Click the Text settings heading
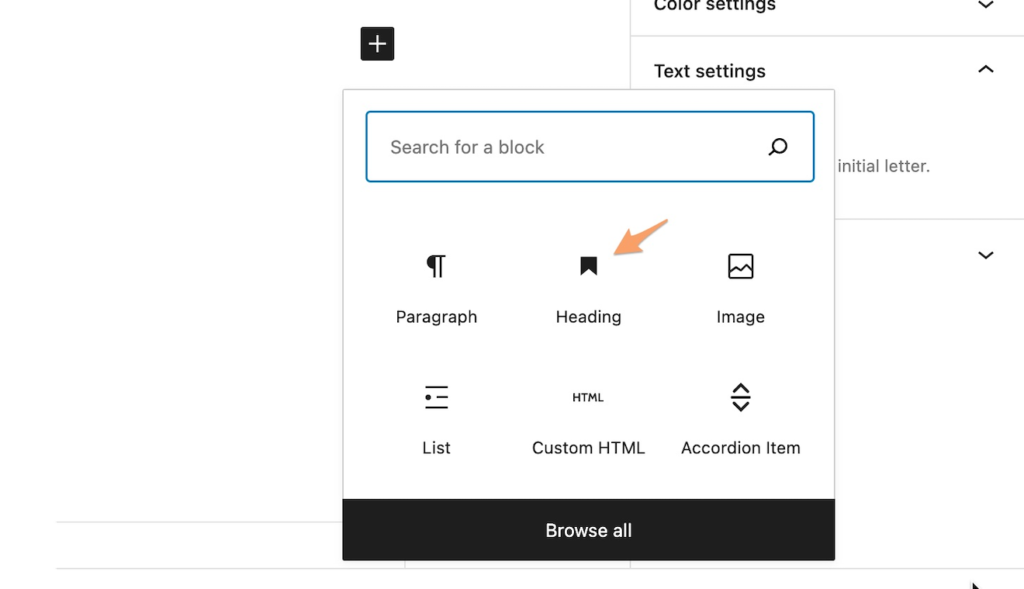The width and height of the screenshot is (1024, 589). click(709, 71)
